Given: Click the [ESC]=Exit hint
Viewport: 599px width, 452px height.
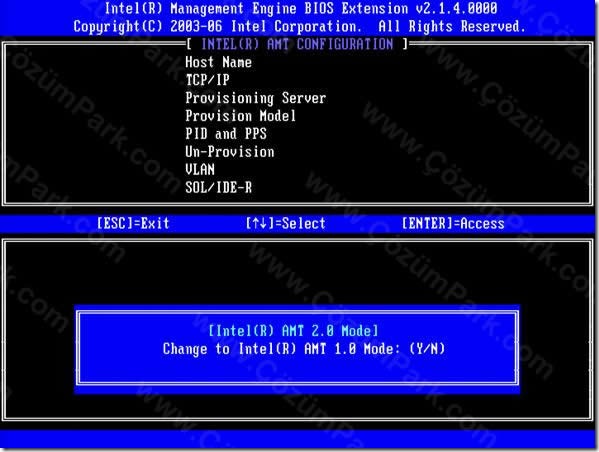Looking at the screenshot, I should click(x=133, y=223).
